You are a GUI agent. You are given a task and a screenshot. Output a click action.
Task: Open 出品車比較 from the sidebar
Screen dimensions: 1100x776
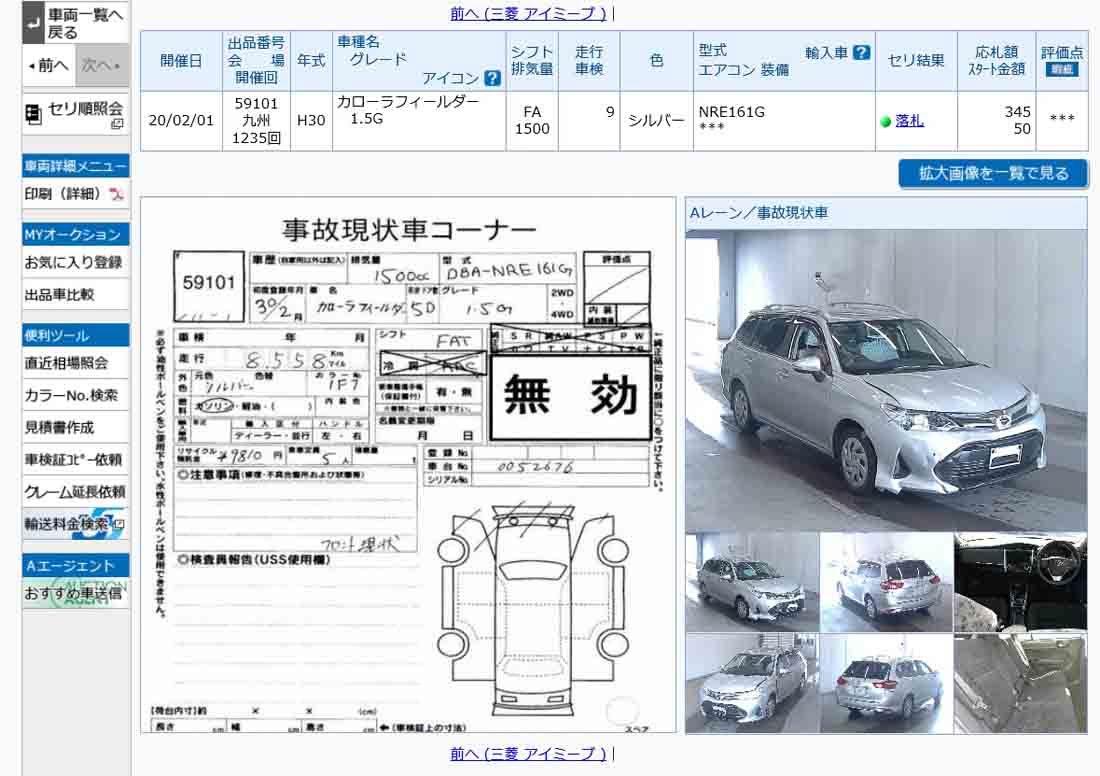pyautogui.click(x=76, y=295)
